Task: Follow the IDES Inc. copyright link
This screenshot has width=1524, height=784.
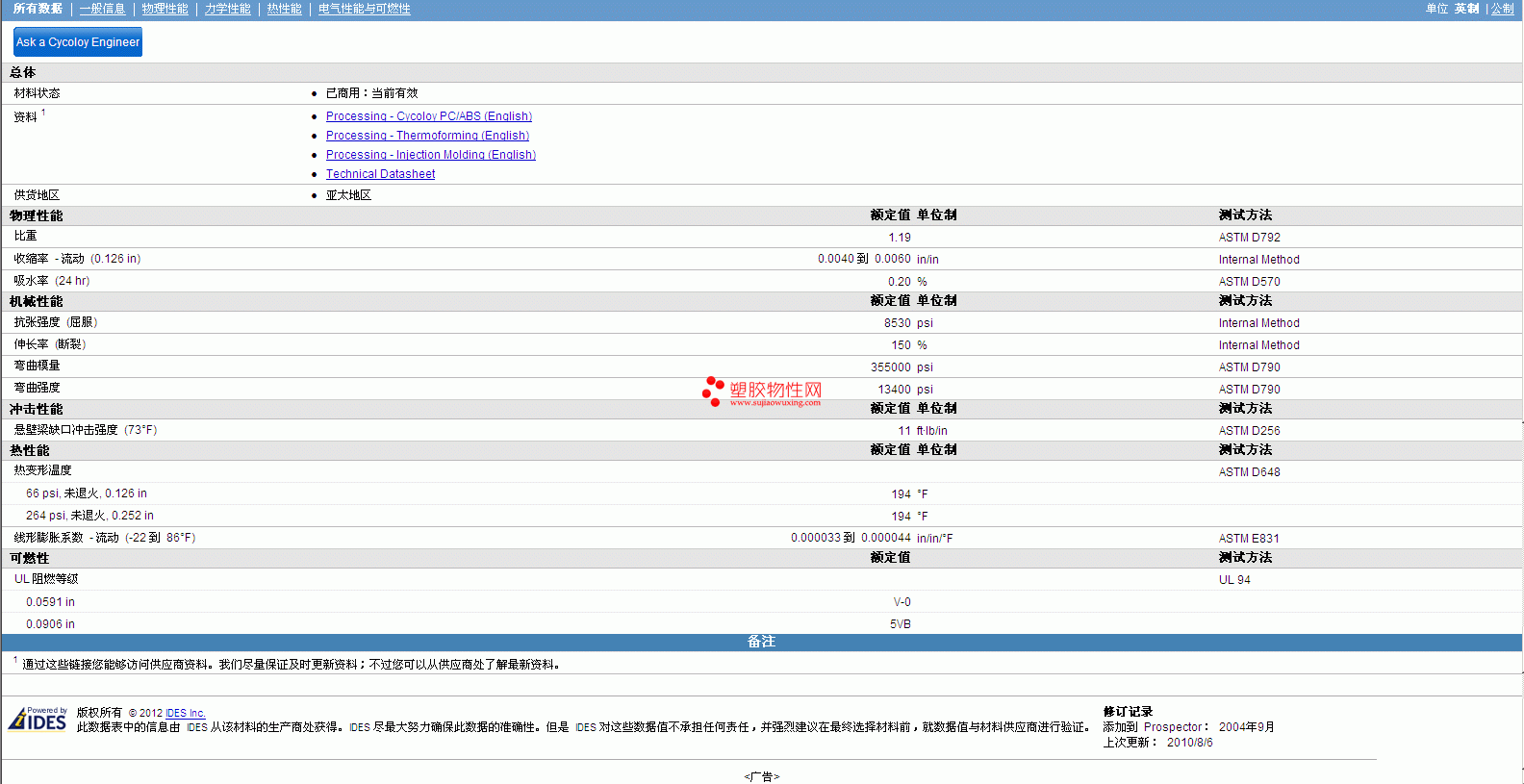Action: coord(186,714)
